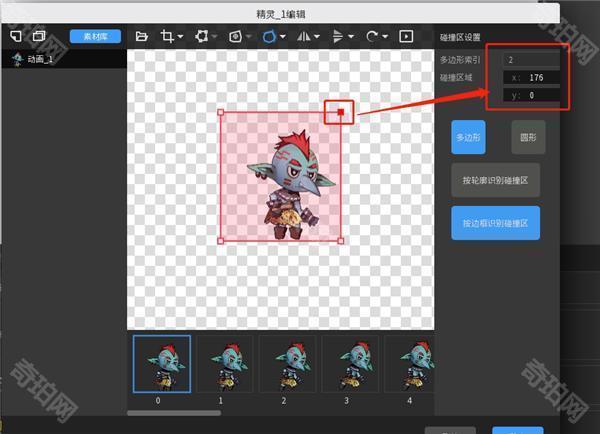
Task: Select the crop tool icon
Action: (167, 36)
